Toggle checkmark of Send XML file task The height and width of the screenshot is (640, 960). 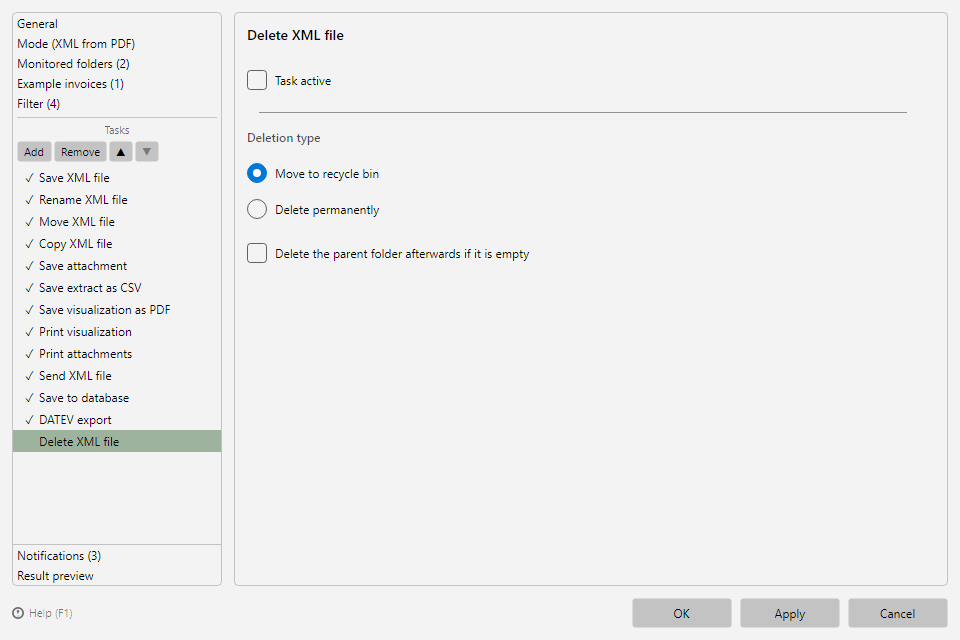(29, 377)
